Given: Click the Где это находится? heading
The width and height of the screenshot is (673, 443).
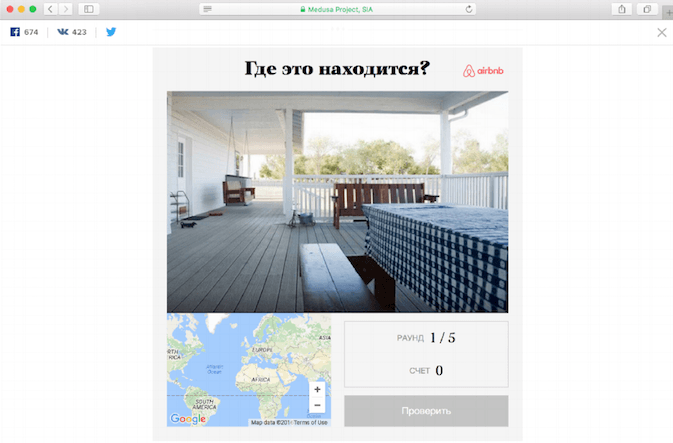Looking at the screenshot, I should point(337,68).
